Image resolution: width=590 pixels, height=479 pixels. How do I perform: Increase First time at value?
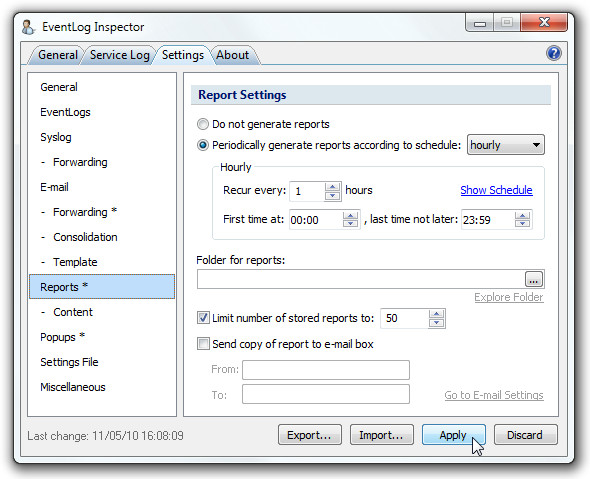pyautogui.click(x=350, y=216)
